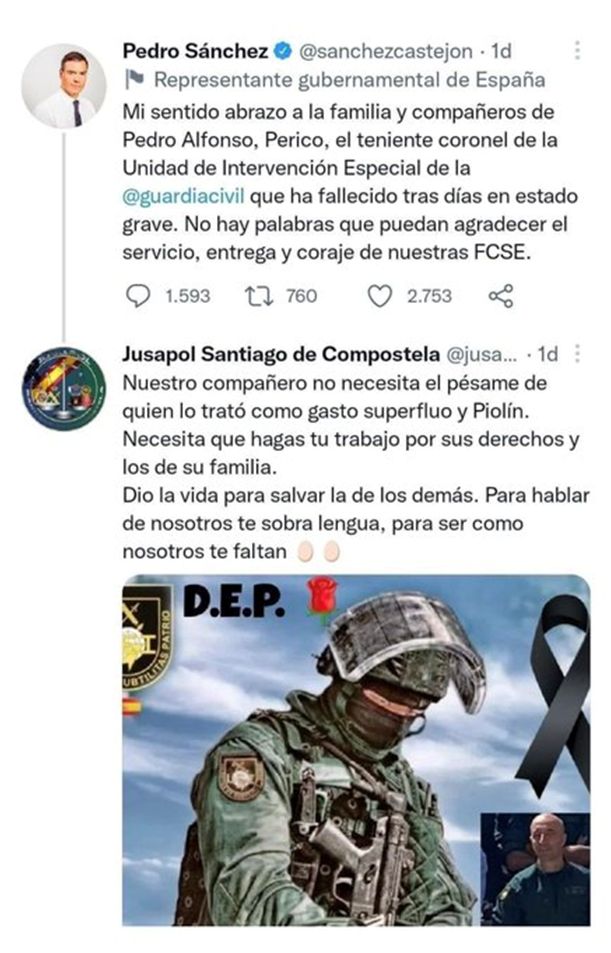Like the tweet by Pedro Sánchez
Image resolution: width=611 pixels, height=953 pixels.
click(x=380, y=296)
